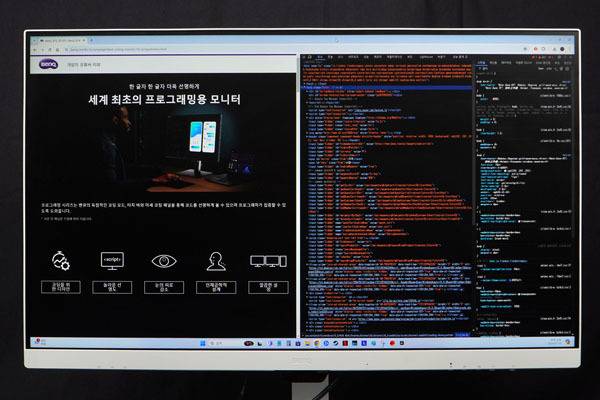Select the eye care feature icon
The height and width of the screenshot is (400, 600).
pos(164,261)
